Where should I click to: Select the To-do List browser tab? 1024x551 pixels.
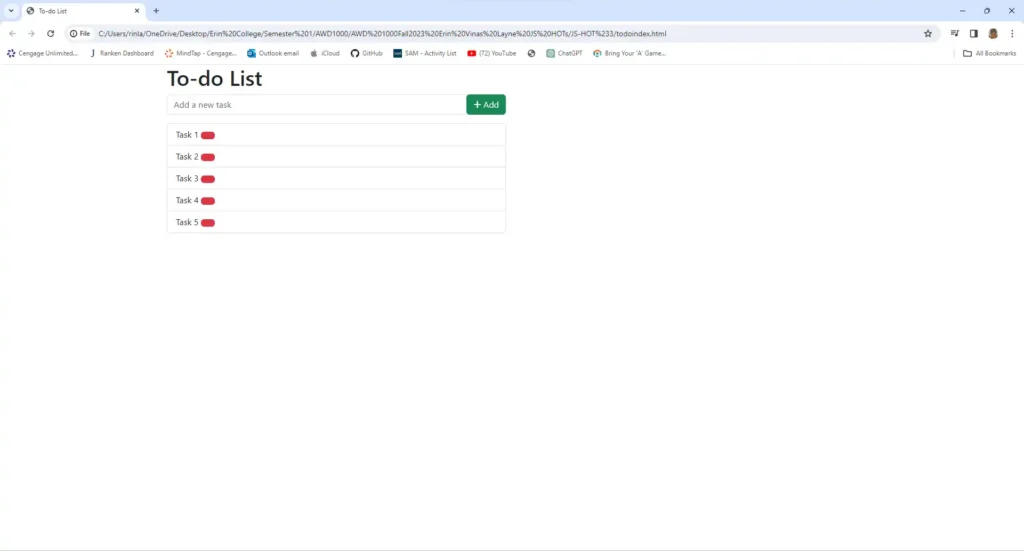coord(84,10)
